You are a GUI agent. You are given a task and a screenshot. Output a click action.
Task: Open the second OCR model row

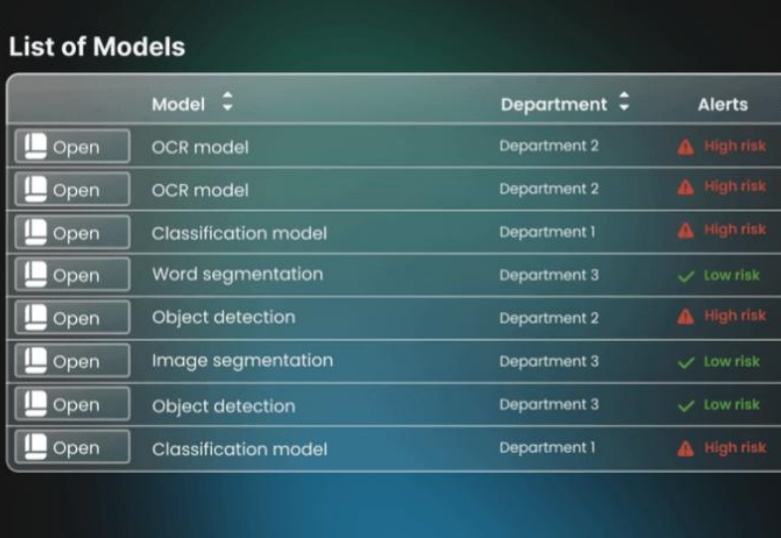pyautogui.click(x=73, y=189)
